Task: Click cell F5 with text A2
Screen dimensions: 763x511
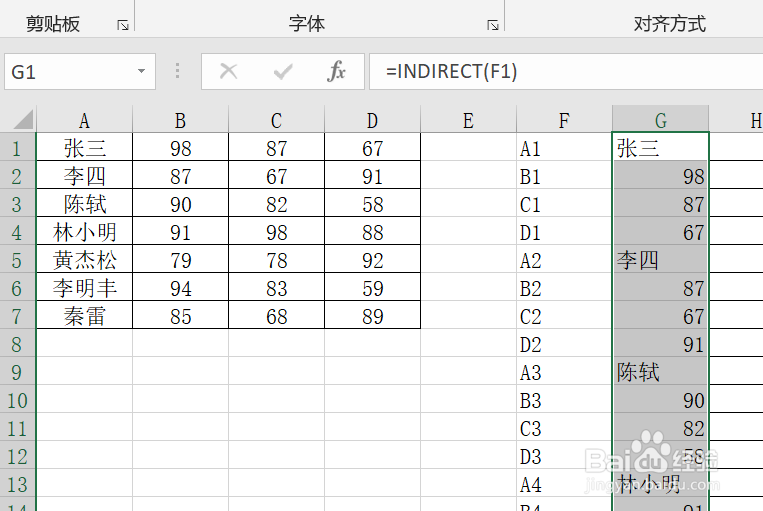Action: (564, 259)
